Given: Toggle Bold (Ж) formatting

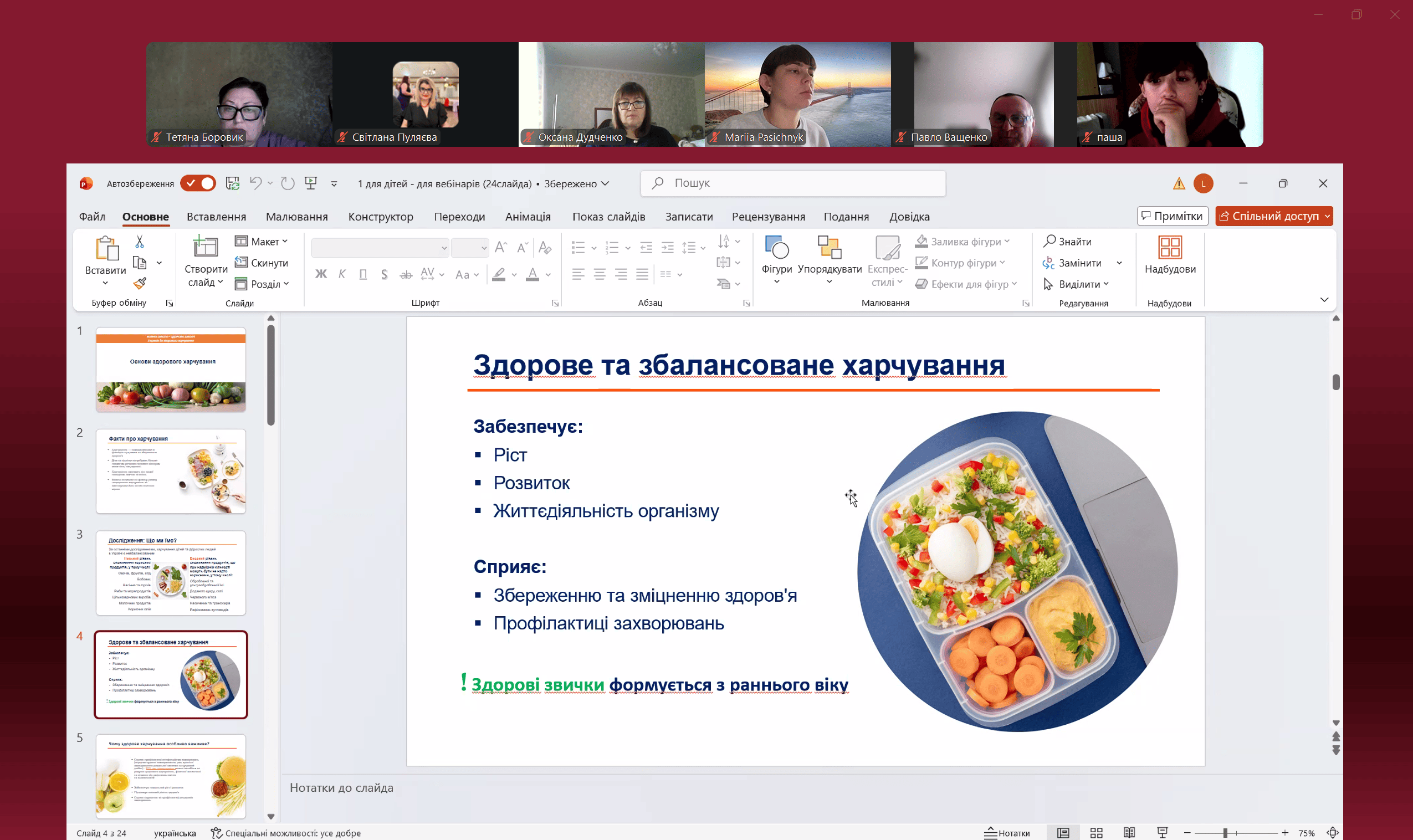Looking at the screenshot, I should (321, 274).
